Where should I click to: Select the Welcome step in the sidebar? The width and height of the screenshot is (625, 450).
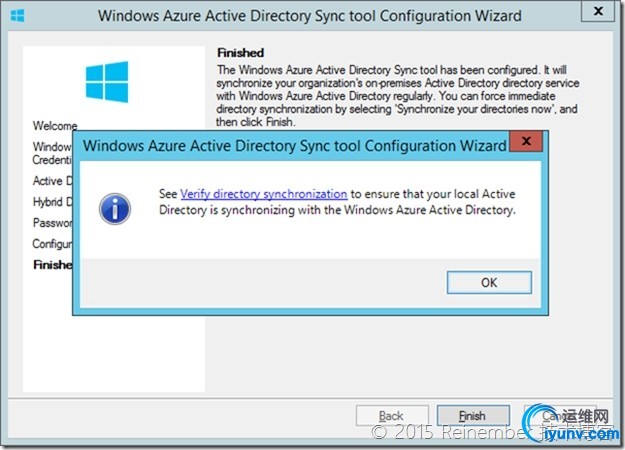coord(54,127)
